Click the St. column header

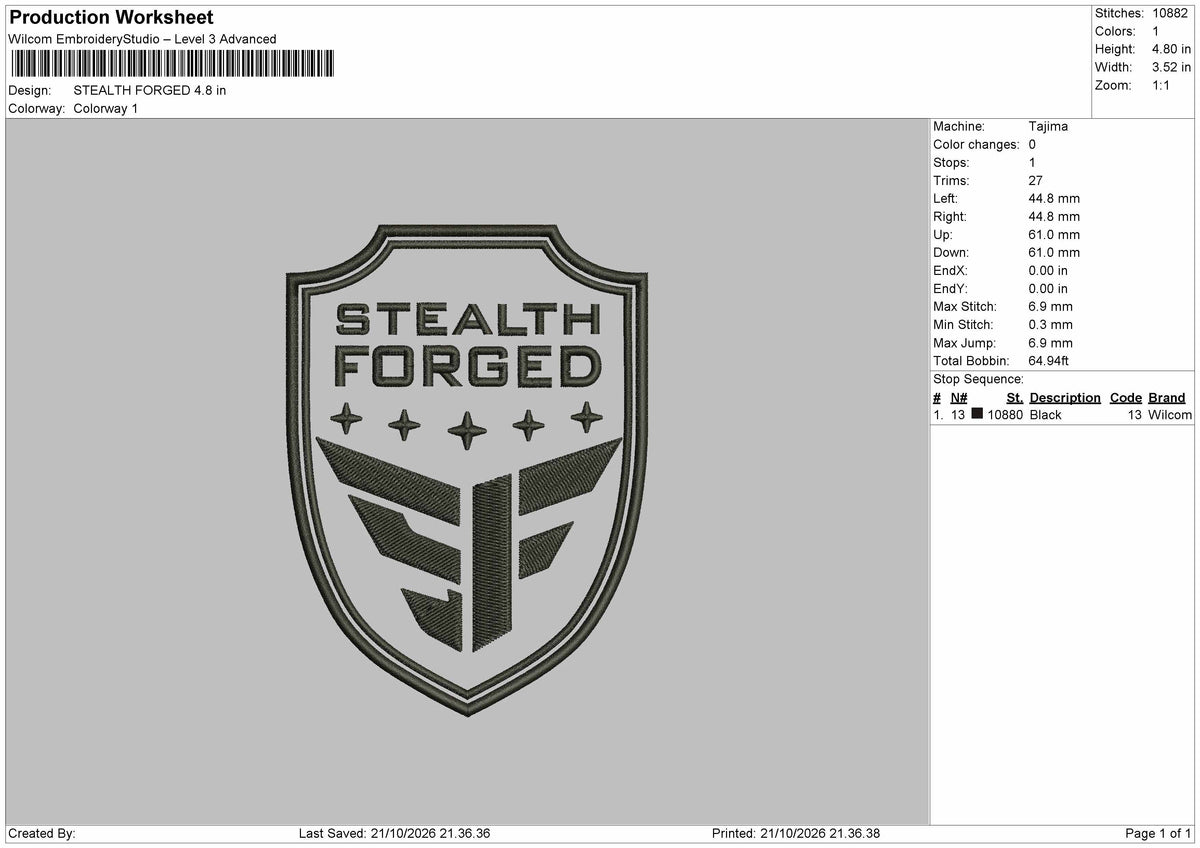point(1014,397)
